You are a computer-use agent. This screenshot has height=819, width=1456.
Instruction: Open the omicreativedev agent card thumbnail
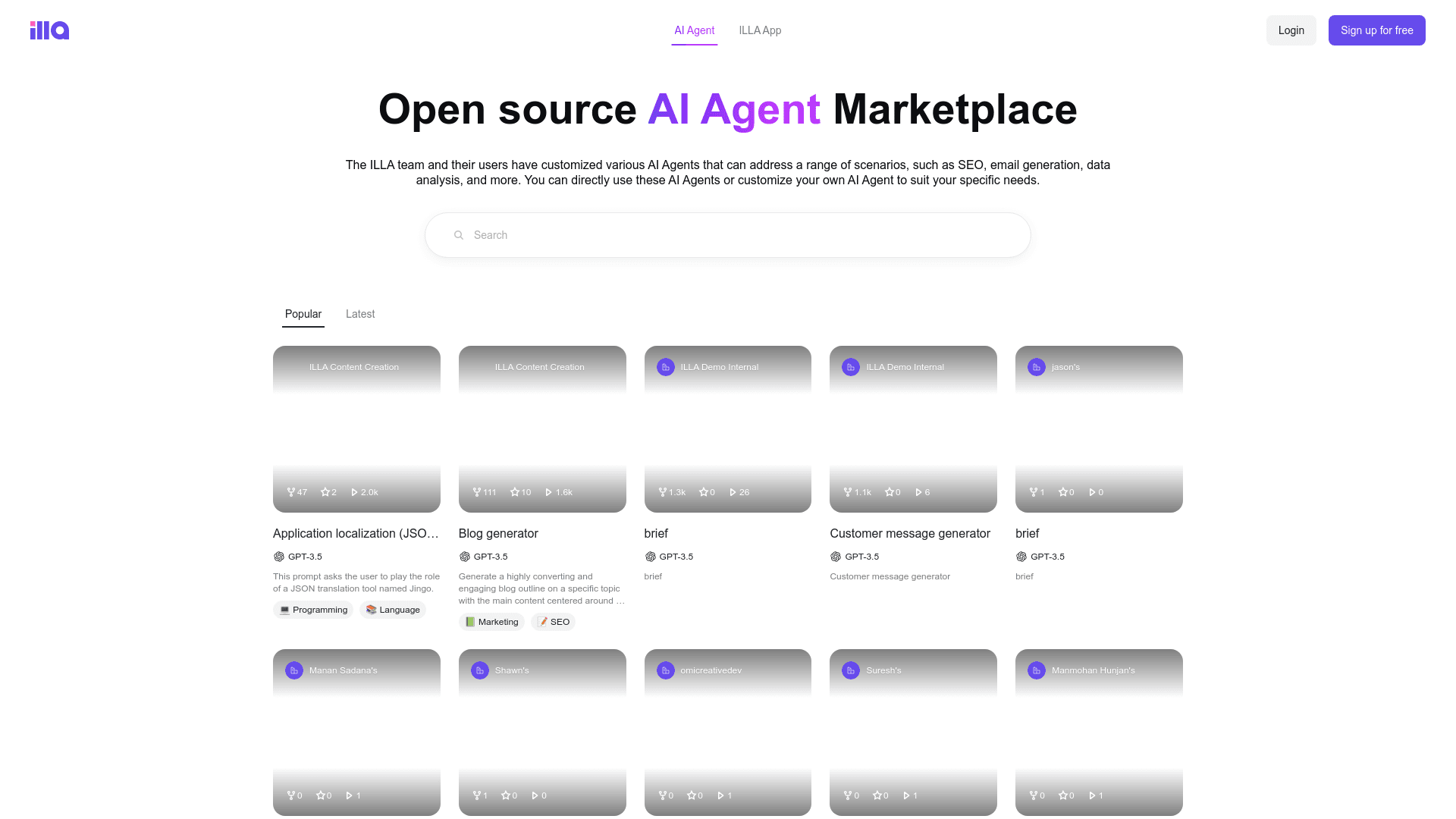pyautogui.click(x=727, y=732)
